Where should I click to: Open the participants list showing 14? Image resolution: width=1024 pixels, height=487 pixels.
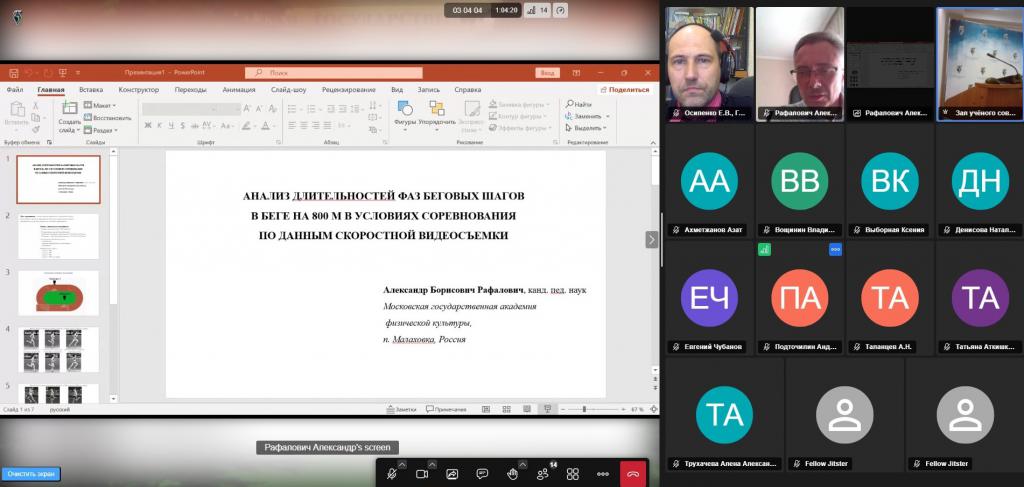[x=543, y=474]
